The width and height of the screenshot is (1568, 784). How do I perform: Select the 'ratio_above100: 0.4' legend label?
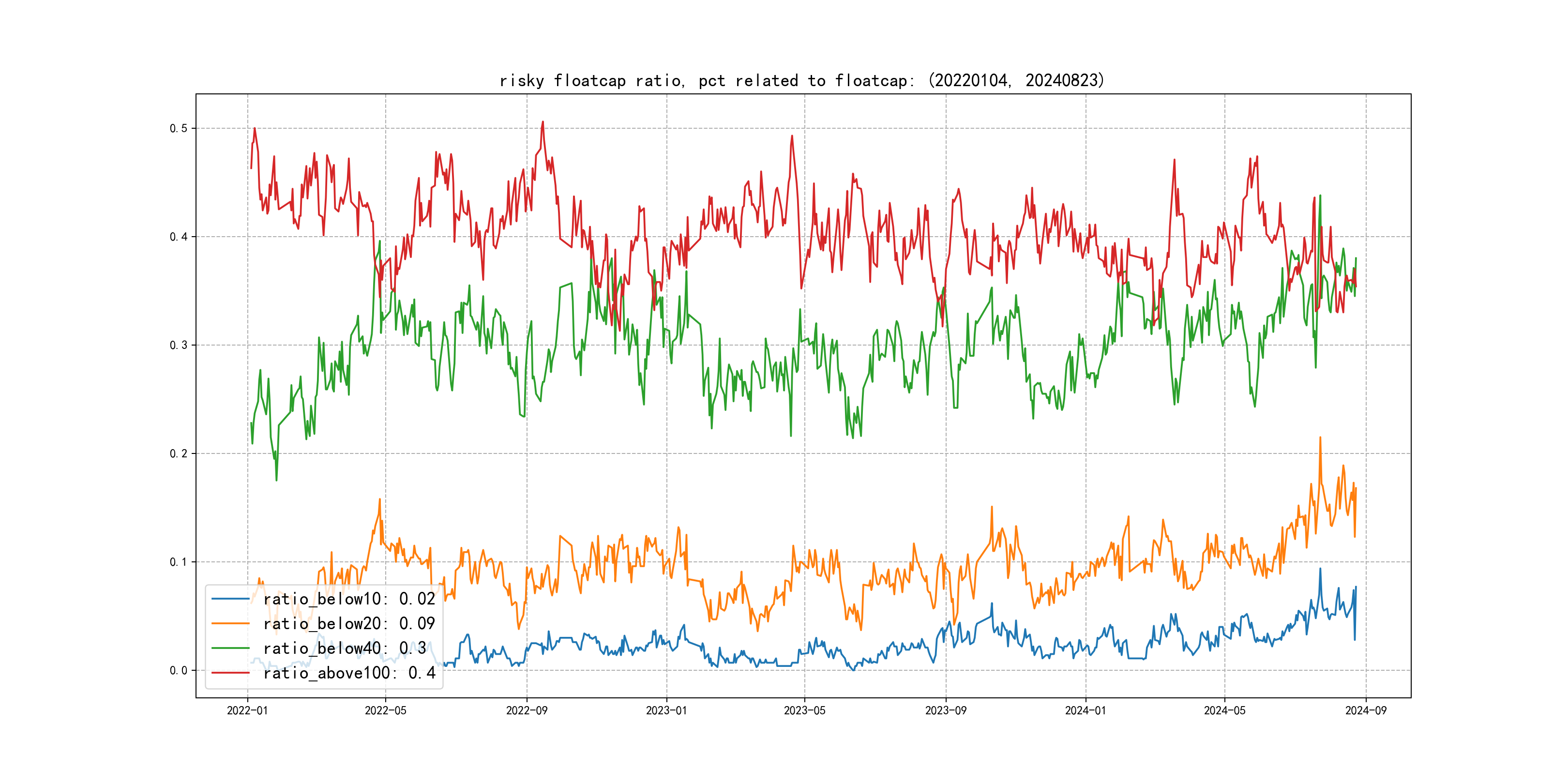tap(349, 673)
